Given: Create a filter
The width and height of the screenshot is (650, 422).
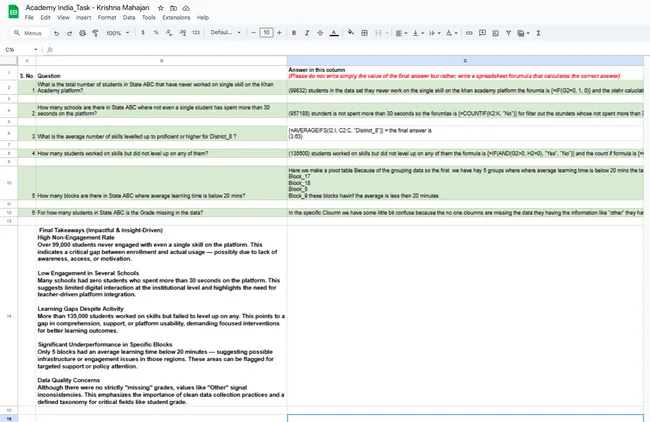Looking at the screenshot, I should pyautogui.click(x=508, y=33).
